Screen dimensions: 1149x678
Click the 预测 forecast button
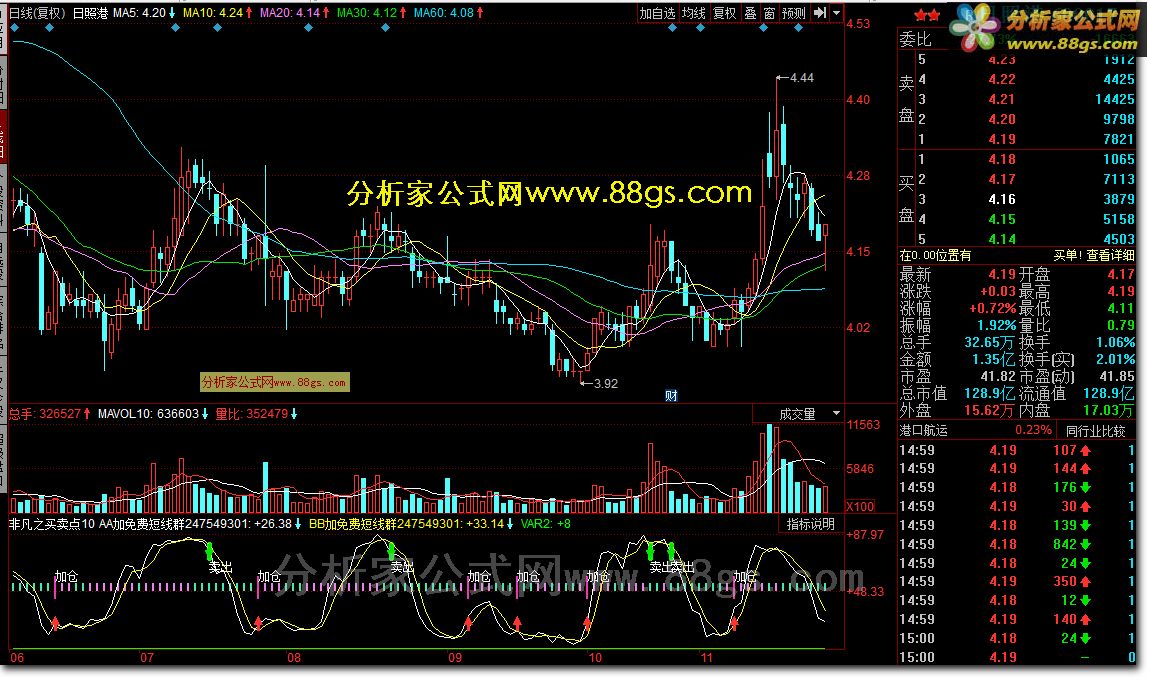coord(794,12)
